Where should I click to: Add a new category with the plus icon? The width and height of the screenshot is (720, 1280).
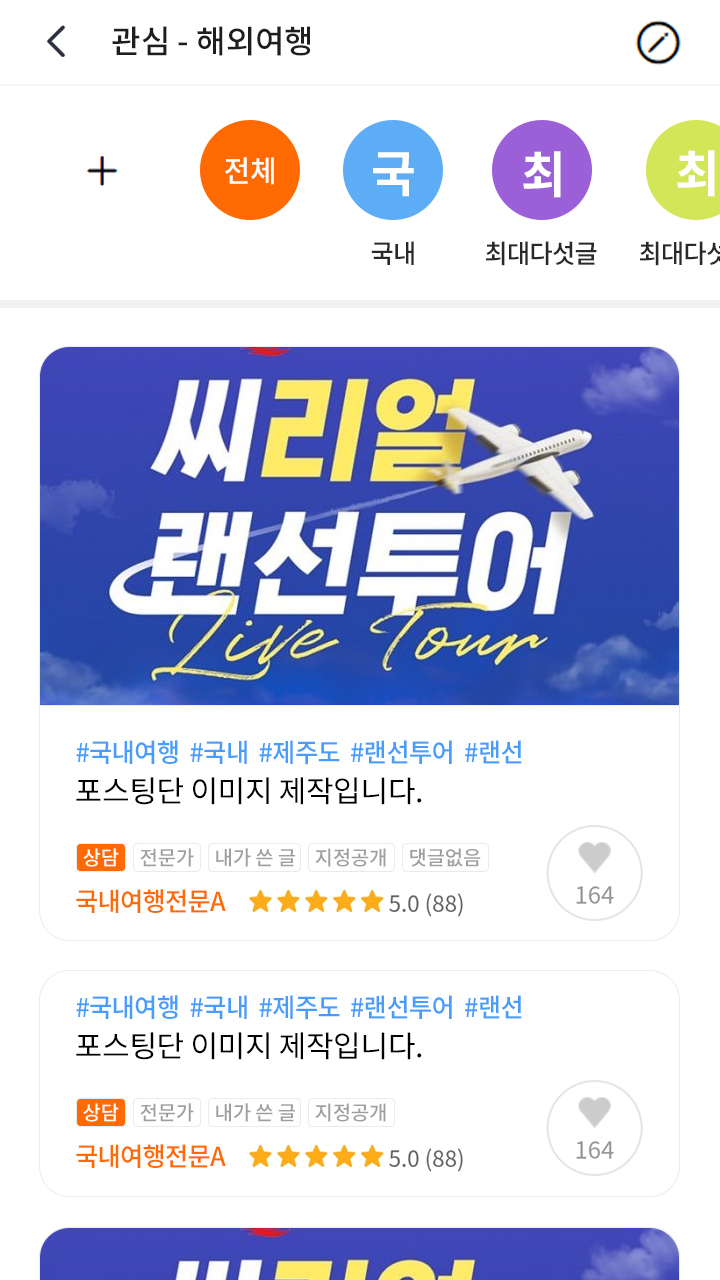pyautogui.click(x=102, y=171)
